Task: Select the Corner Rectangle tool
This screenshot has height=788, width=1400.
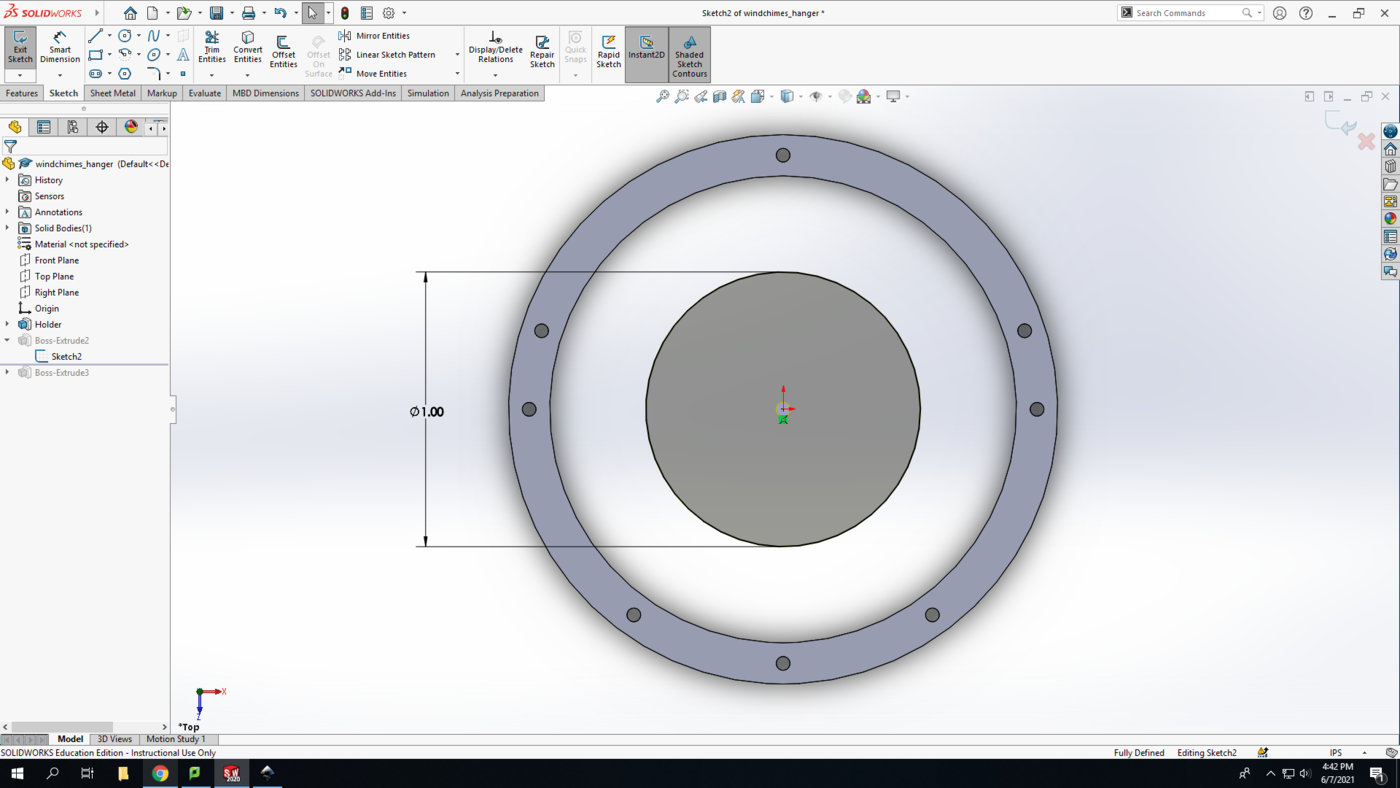Action: pos(95,55)
